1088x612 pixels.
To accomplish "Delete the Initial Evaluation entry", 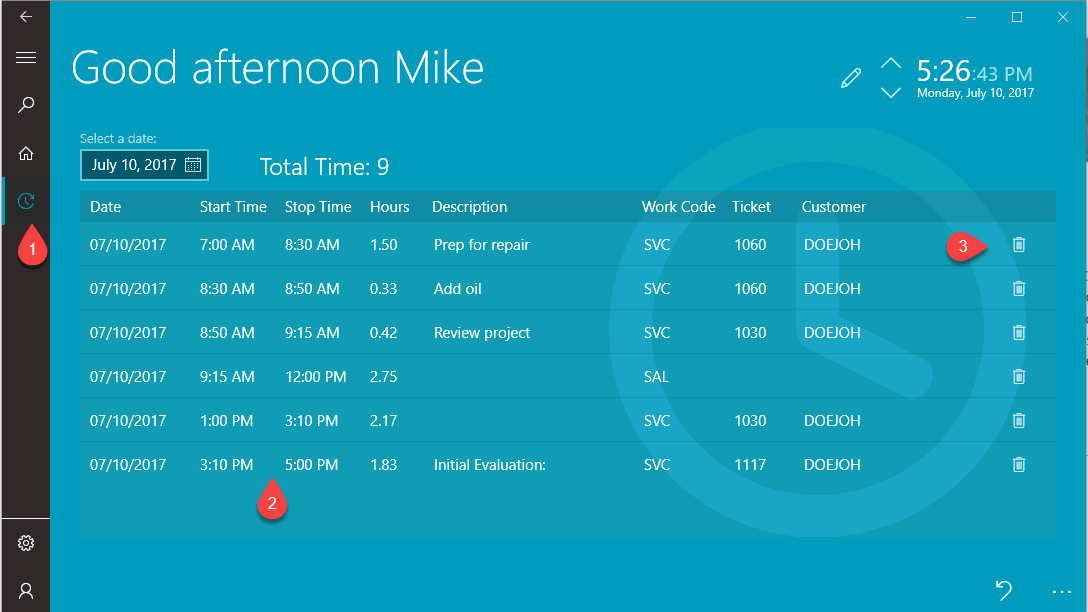I will (x=1019, y=465).
